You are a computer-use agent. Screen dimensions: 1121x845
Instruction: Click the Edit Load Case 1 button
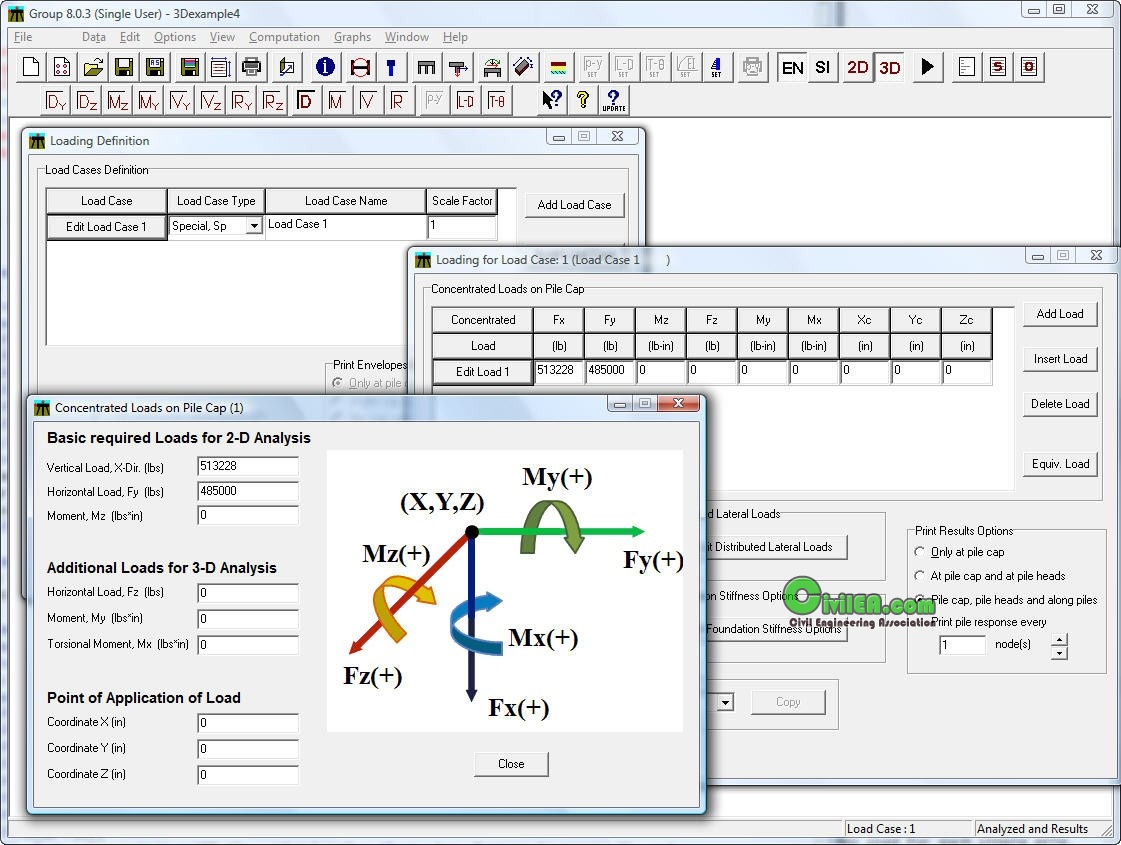click(107, 227)
